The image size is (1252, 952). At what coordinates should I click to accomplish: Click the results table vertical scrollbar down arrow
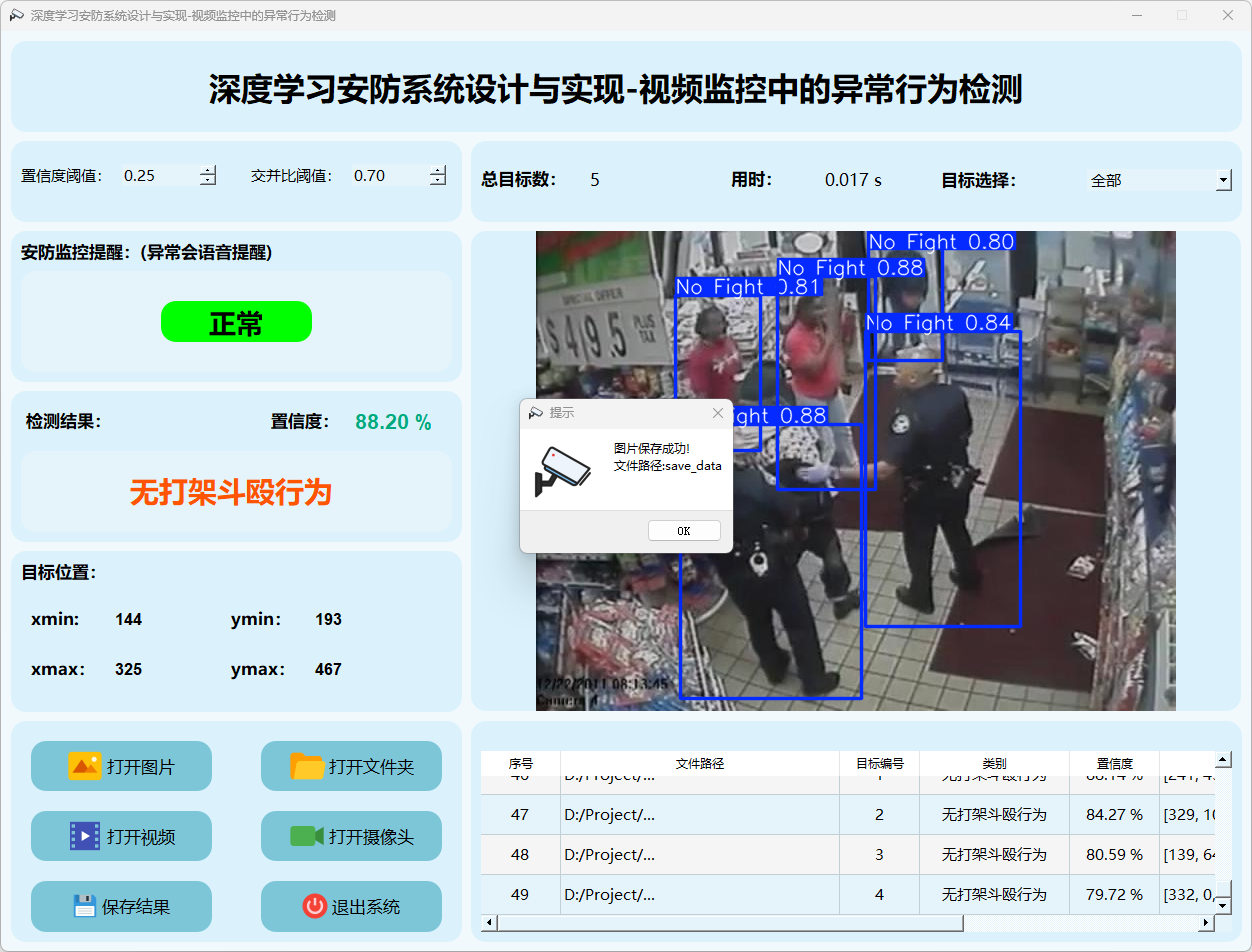1222,906
